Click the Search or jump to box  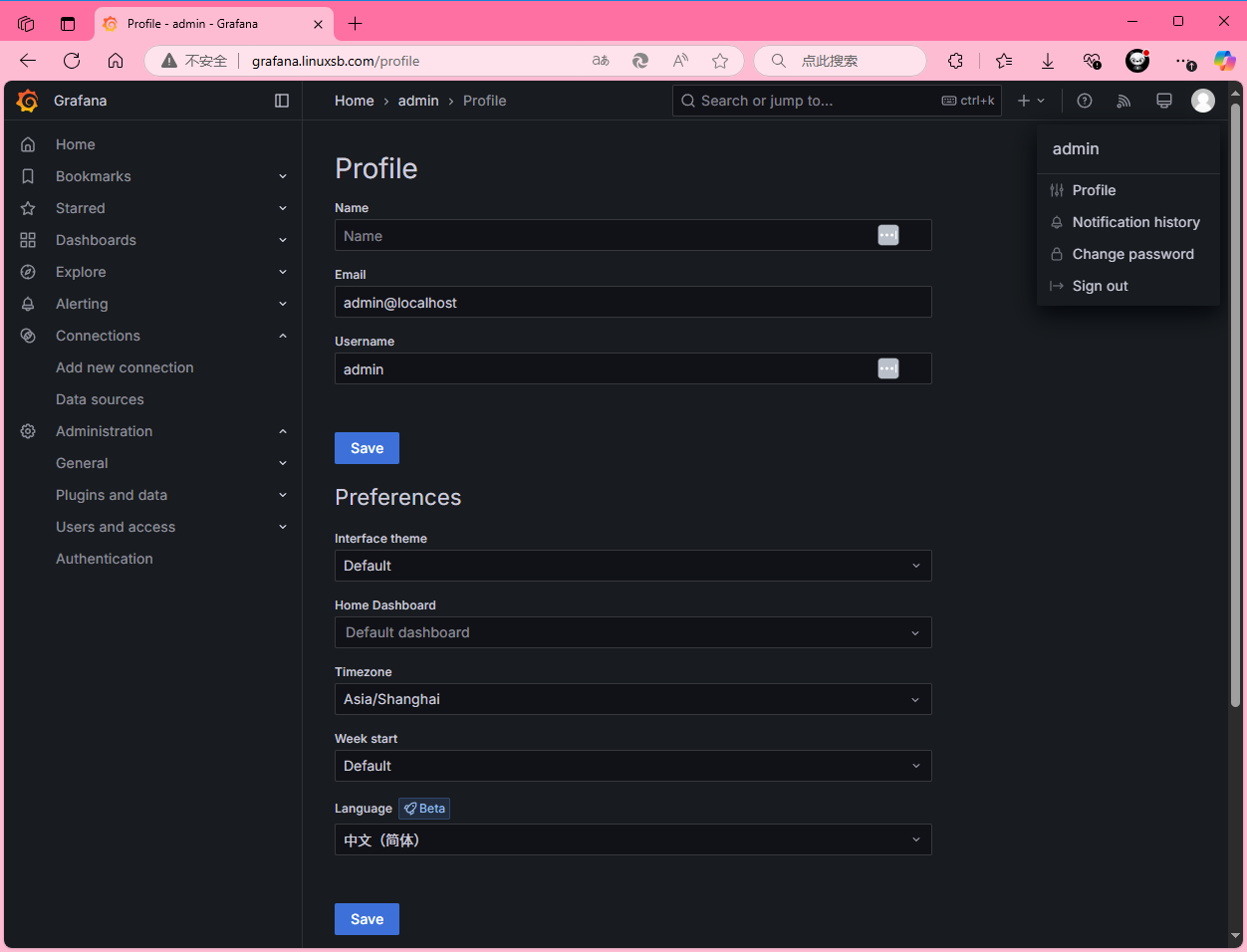click(x=837, y=101)
